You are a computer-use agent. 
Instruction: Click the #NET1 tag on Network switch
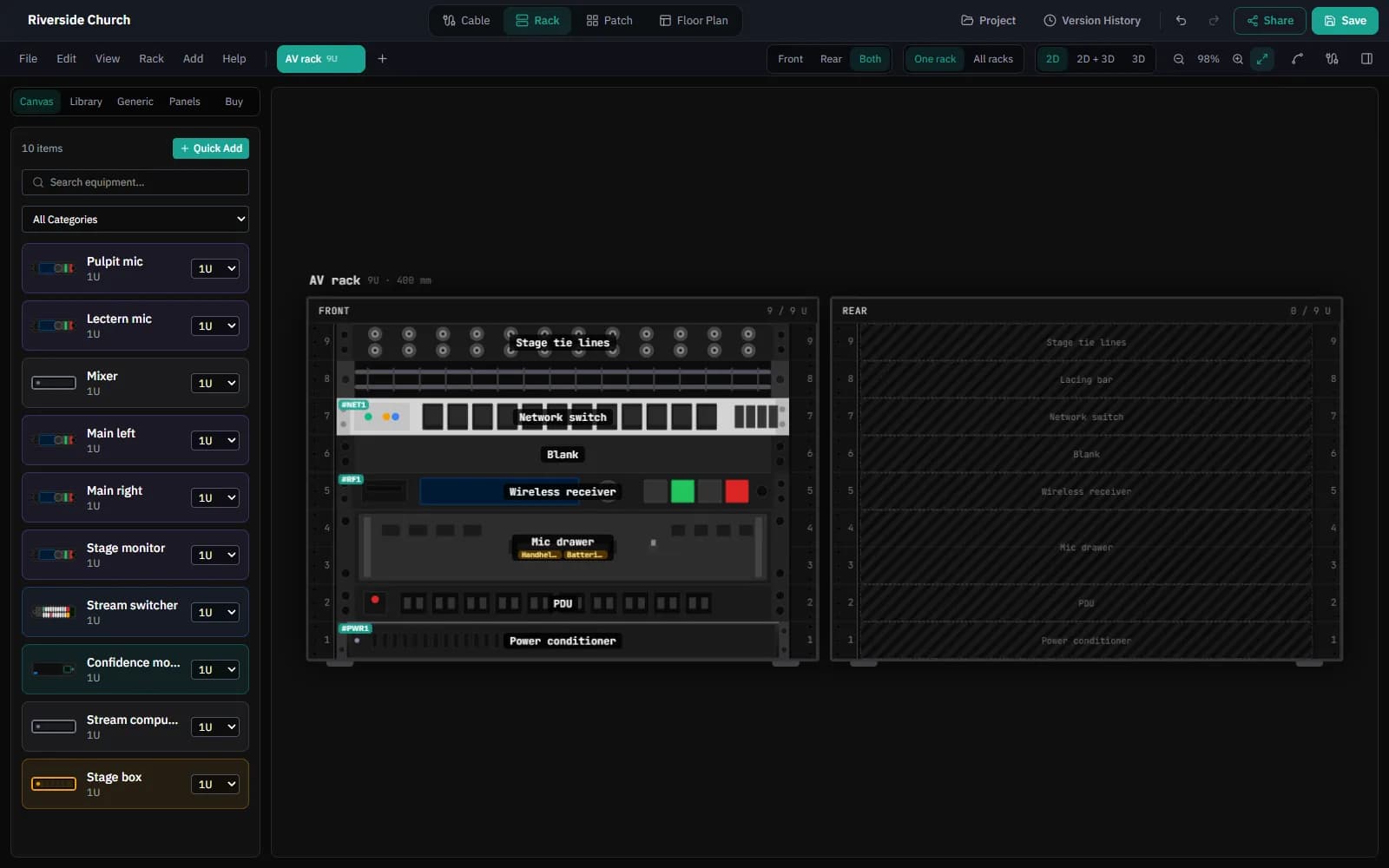coord(353,404)
